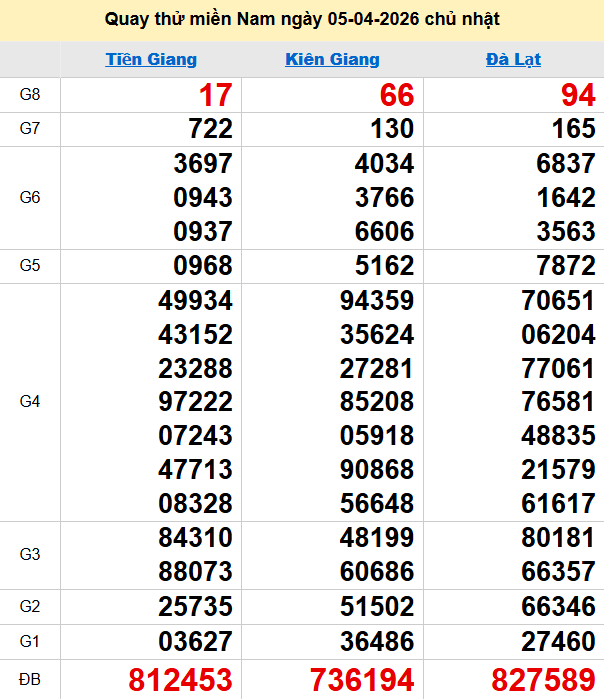The height and width of the screenshot is (699, 604).
Task: Select the ĐB row label
Action: tap(30, 679)
